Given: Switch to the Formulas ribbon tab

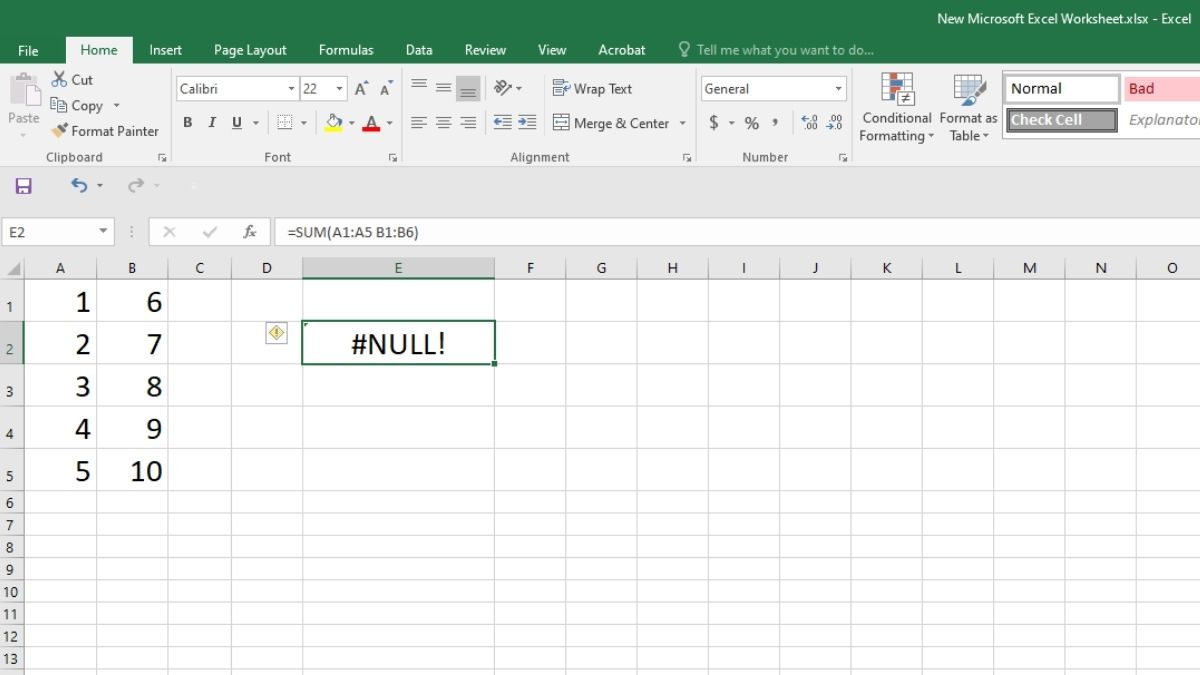Looking at the screenshot, I should pyautogui.click(x=345, y=49).
